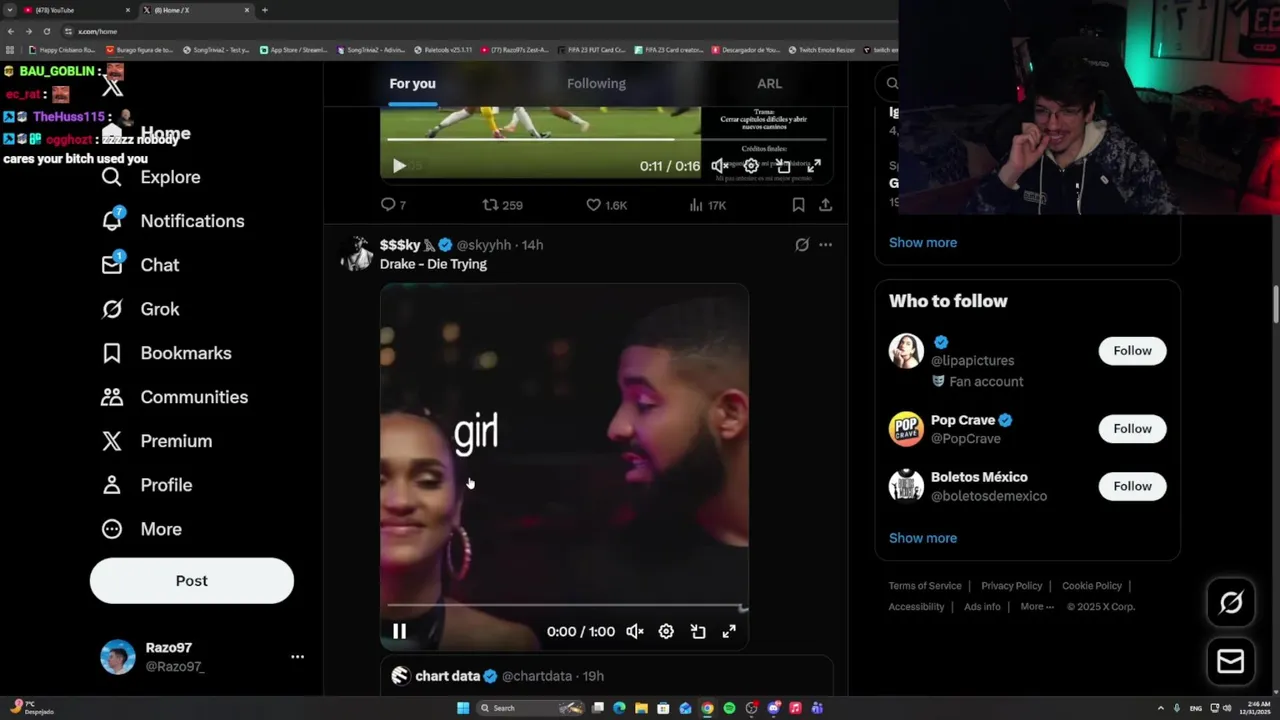Screen dimensions: 1280x720
Task: Toggle picture-in-picture on top soccer video
Action: [783, 166]
